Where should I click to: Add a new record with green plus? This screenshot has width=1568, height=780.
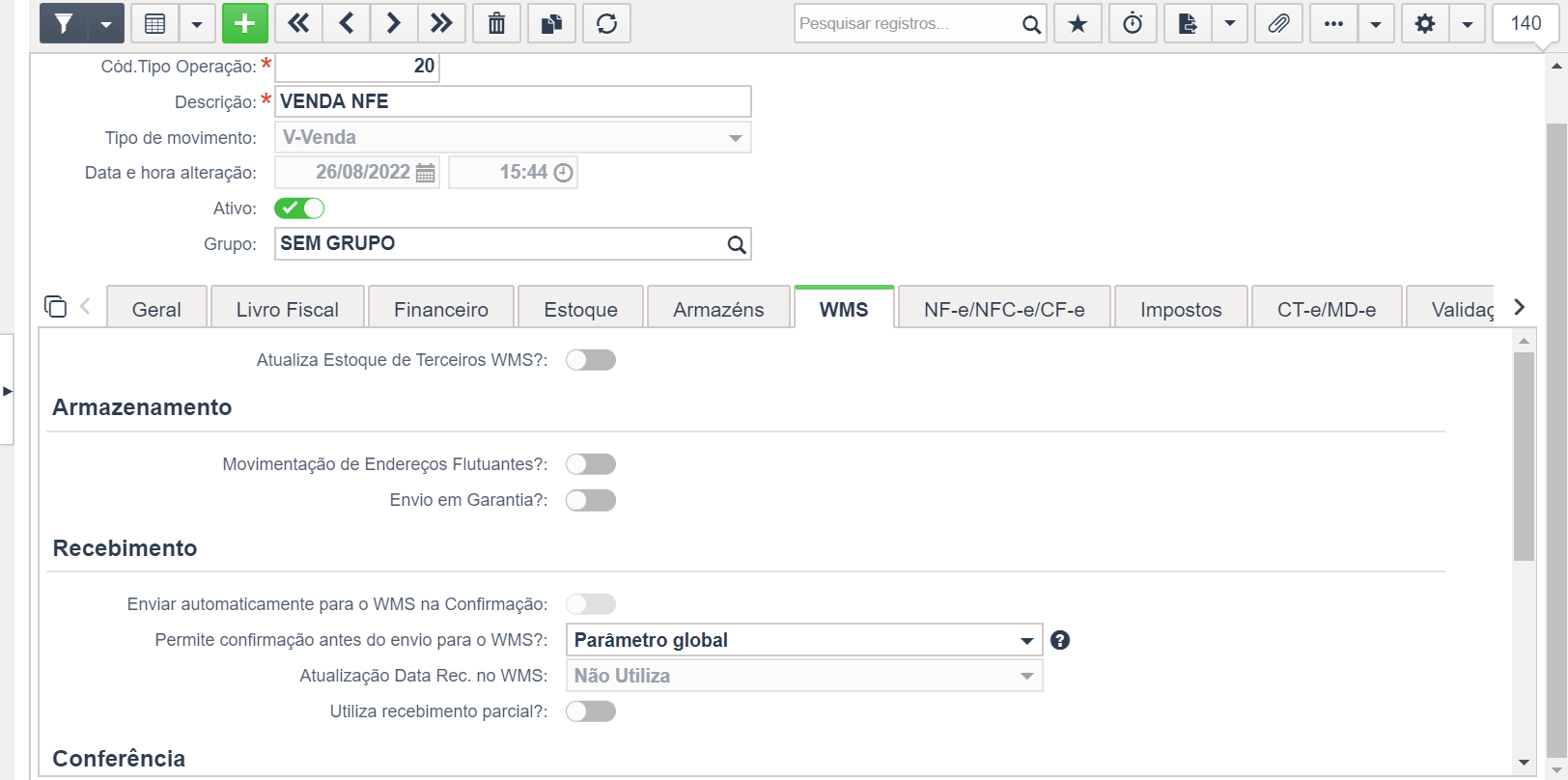point(245,23)
